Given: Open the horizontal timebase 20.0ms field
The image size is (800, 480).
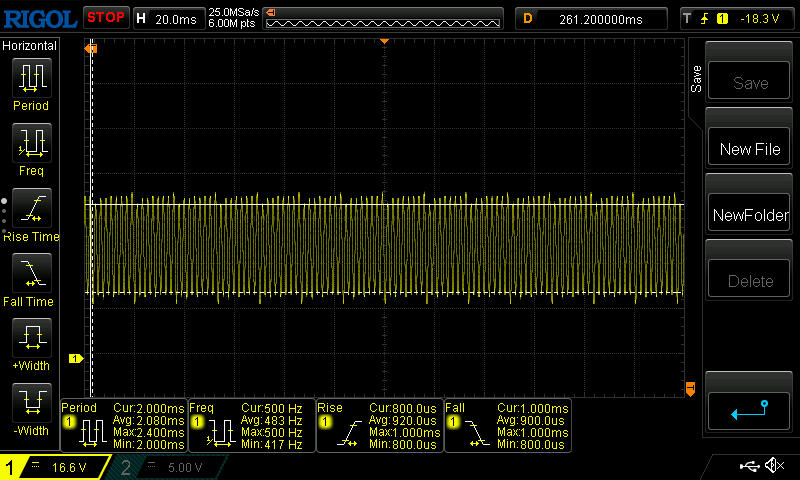Looking at the screenshot, I should [x=167, y=18].
